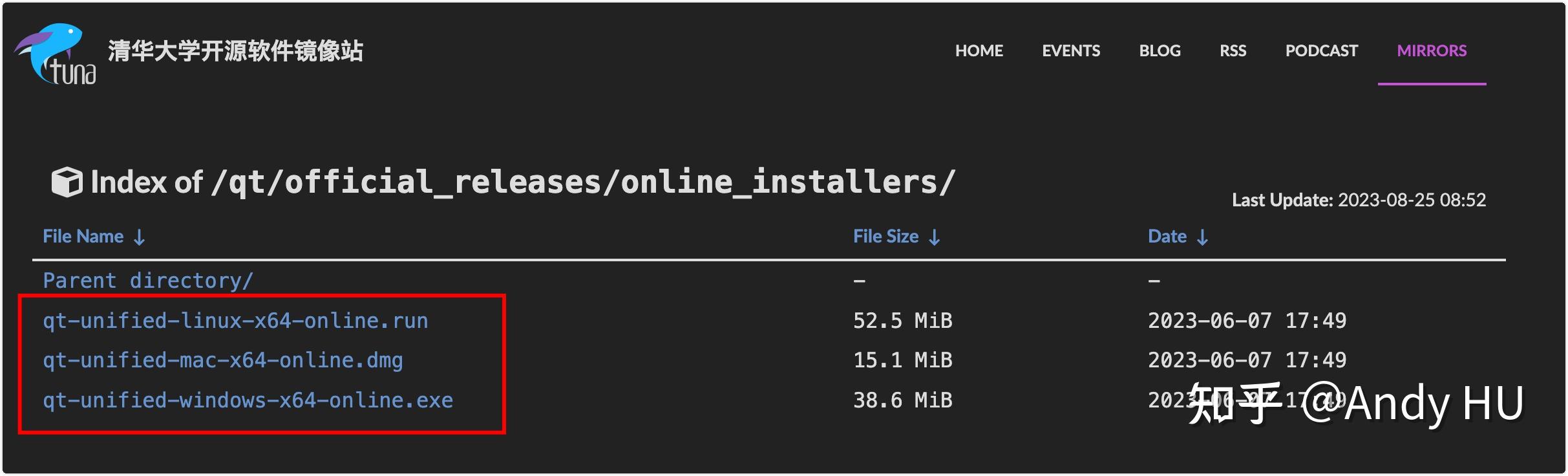
Task: Click the File Name sort arrow
Action: [140, 237]
